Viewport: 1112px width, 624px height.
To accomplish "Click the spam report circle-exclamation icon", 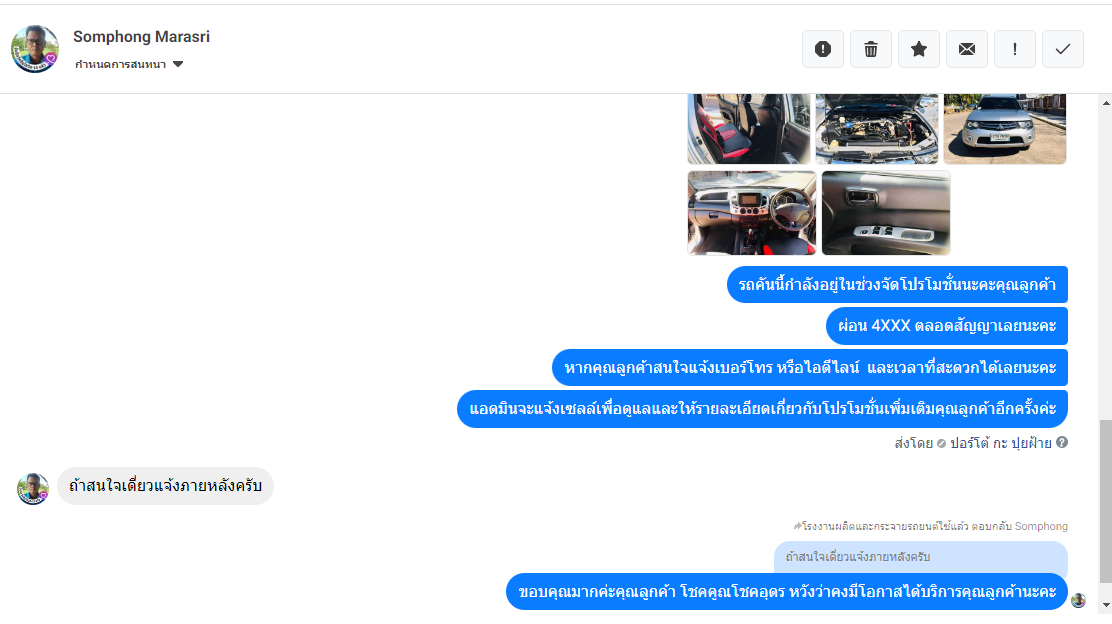I will (x=823, y=49).
